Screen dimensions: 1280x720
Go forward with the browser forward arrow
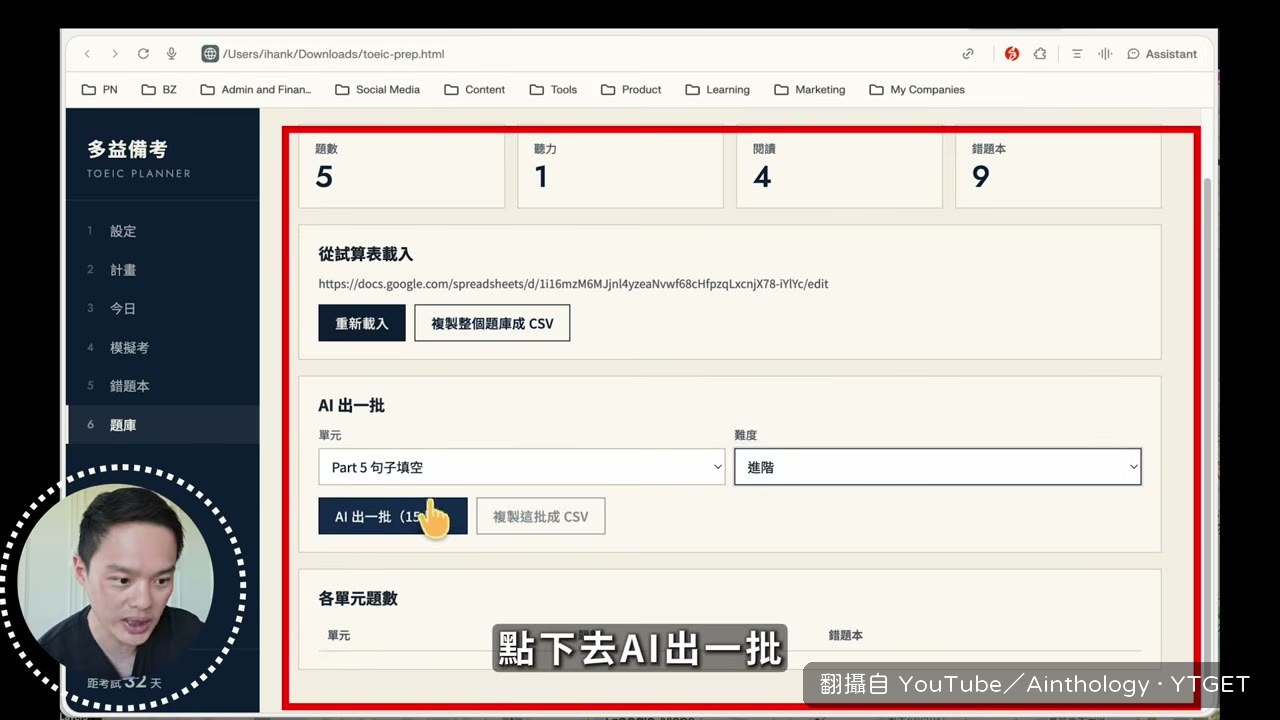(115, 54)
